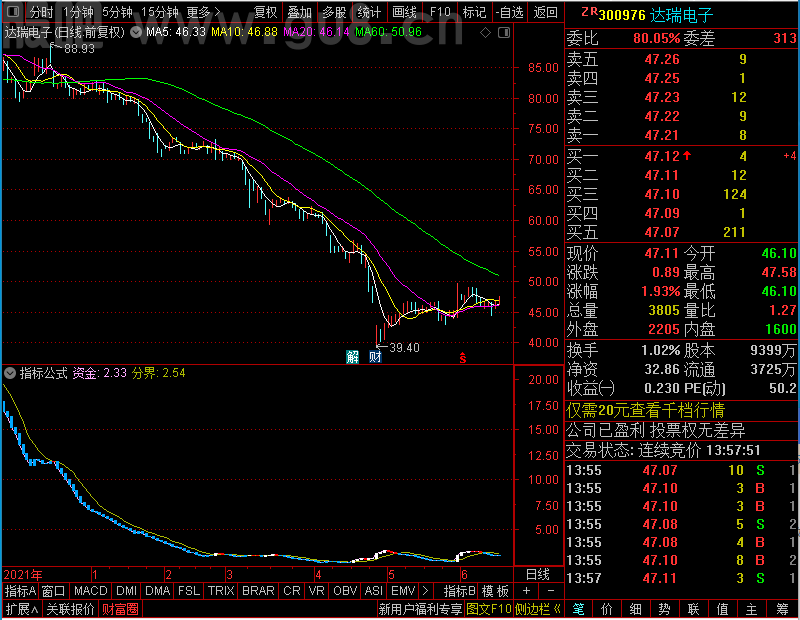Collapse the 侧边栏 sidebar
800x620 pixels.
point(538,609)
